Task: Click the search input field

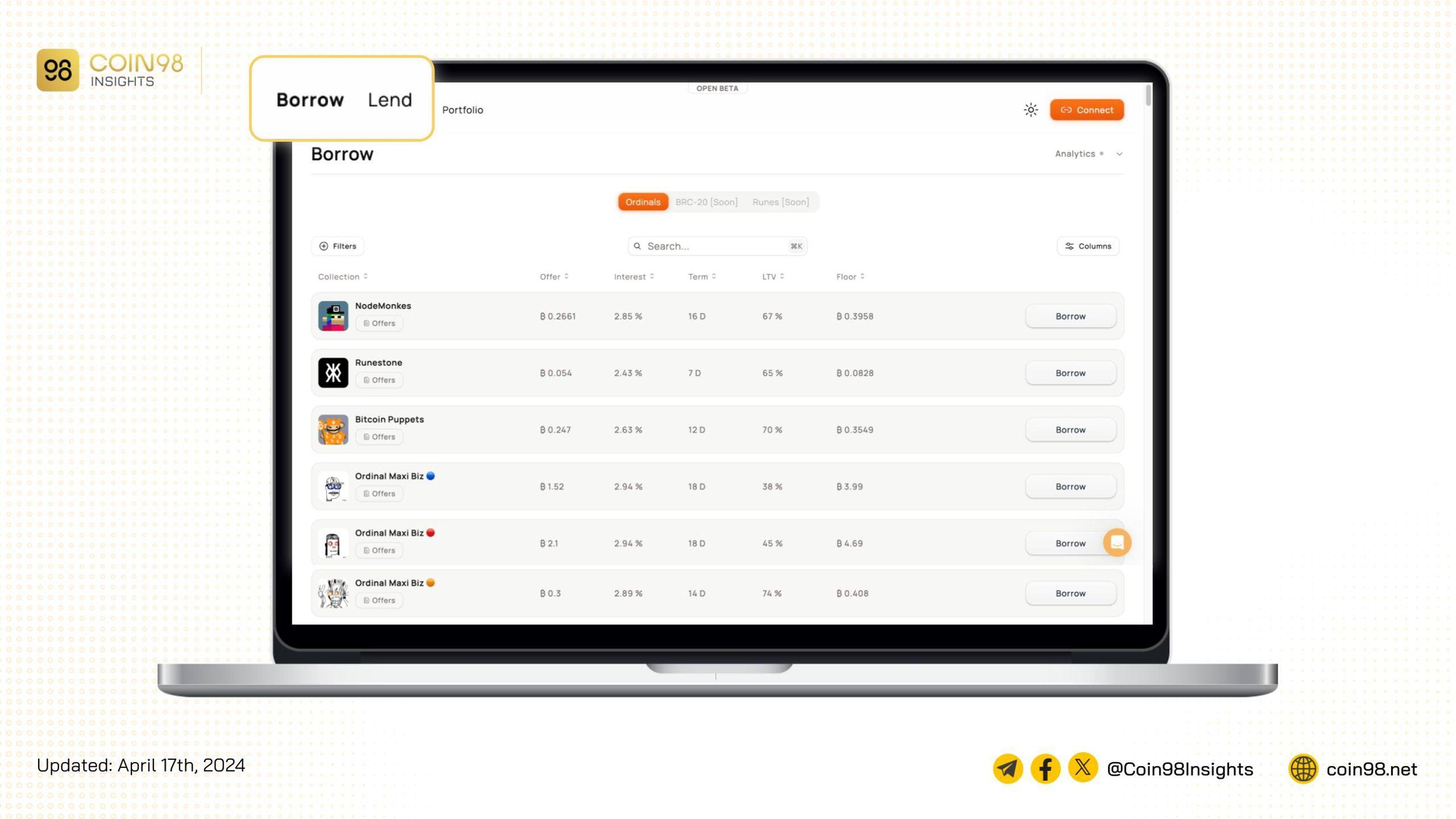Action: pos(715,245)
